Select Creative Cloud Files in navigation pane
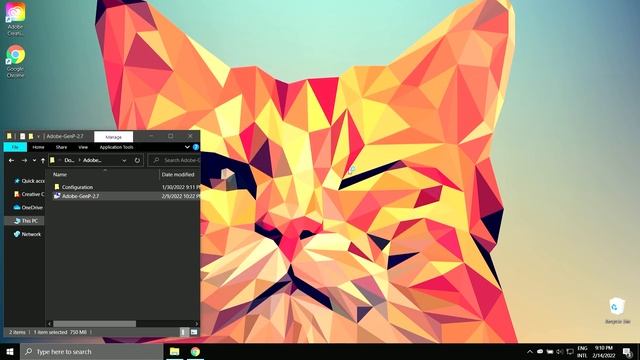This screenshot has width=640, height=360. (29, 194)
